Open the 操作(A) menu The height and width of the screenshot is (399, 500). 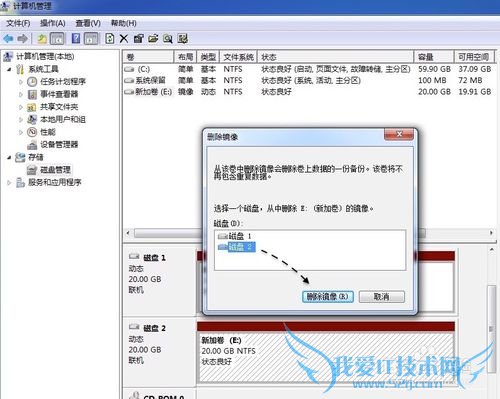(53, 23)
